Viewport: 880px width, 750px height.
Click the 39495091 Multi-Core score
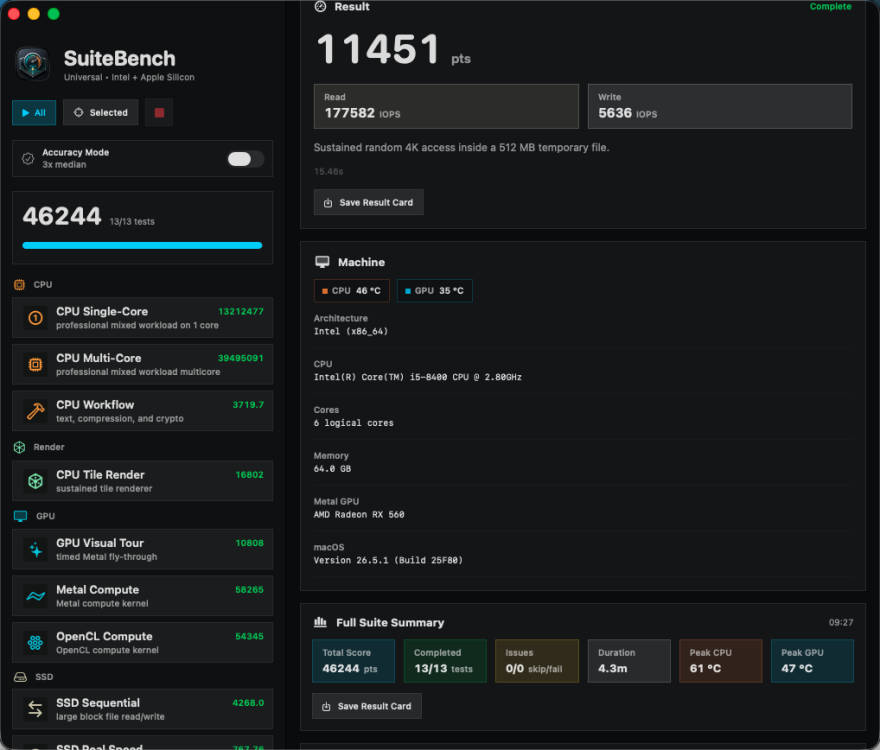[241, 358]
